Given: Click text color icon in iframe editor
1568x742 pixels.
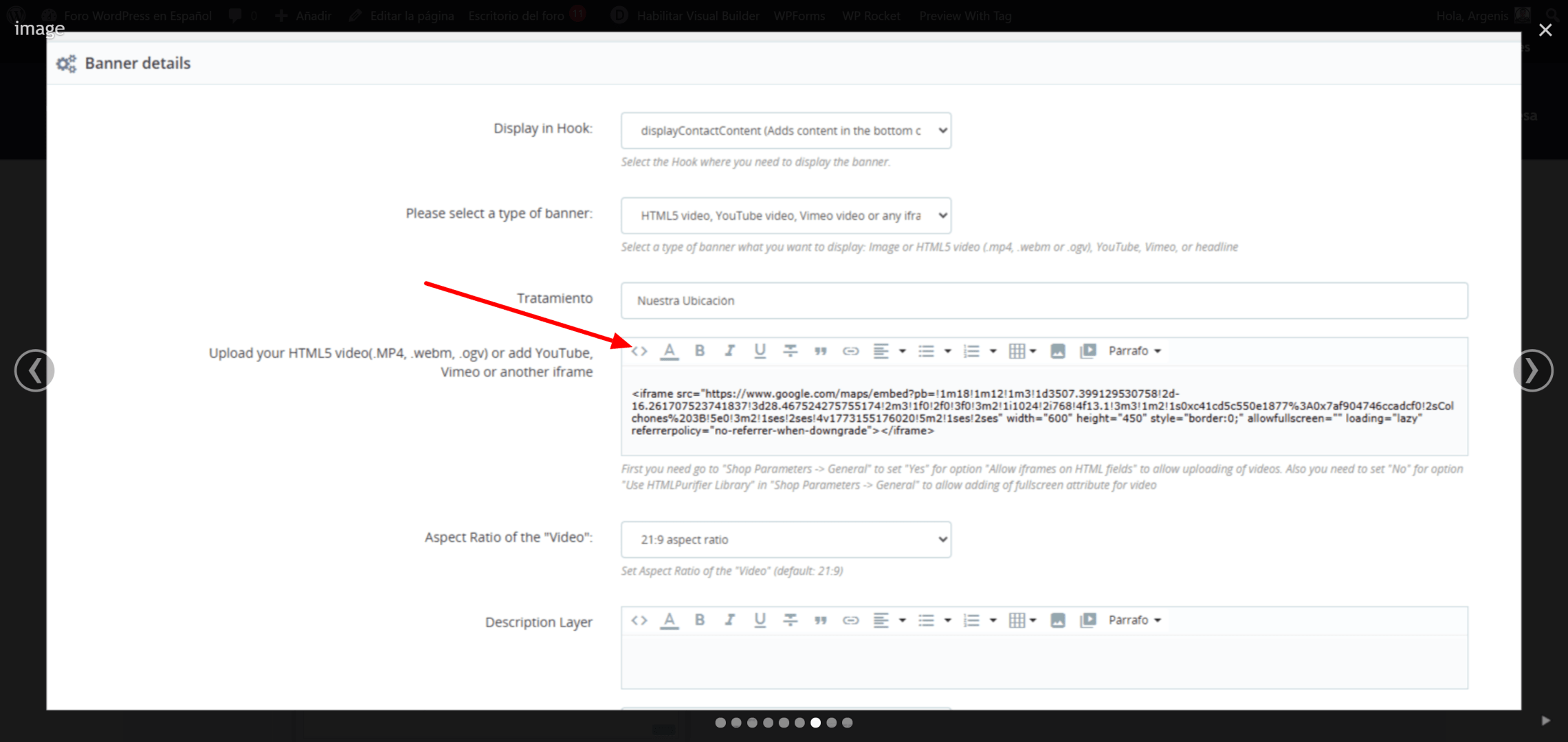Looking at the screenshot, I should click(669, 351).
